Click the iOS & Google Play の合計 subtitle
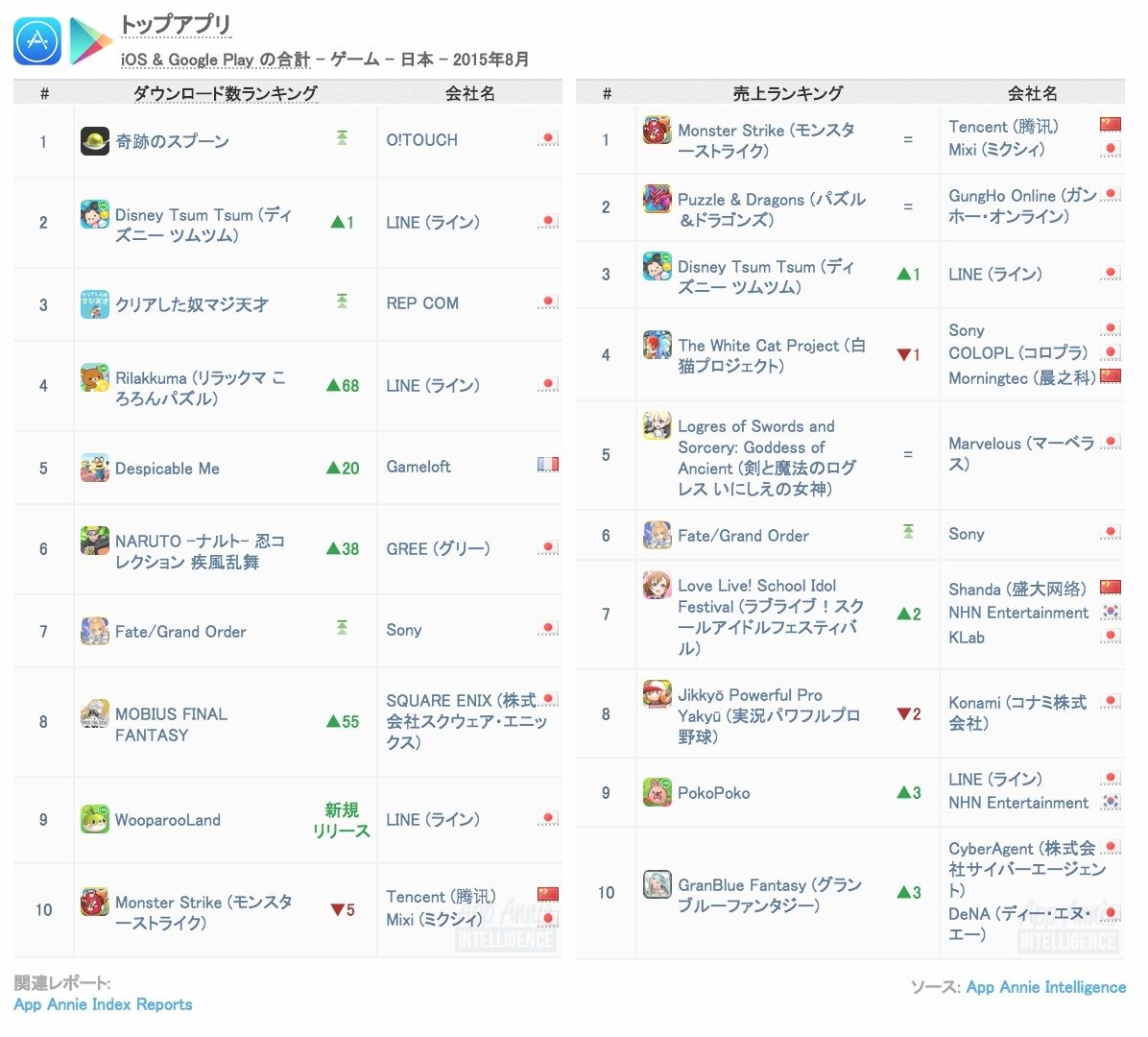The height and width of the screenshot is (1037, 1148). click(215, 60)
